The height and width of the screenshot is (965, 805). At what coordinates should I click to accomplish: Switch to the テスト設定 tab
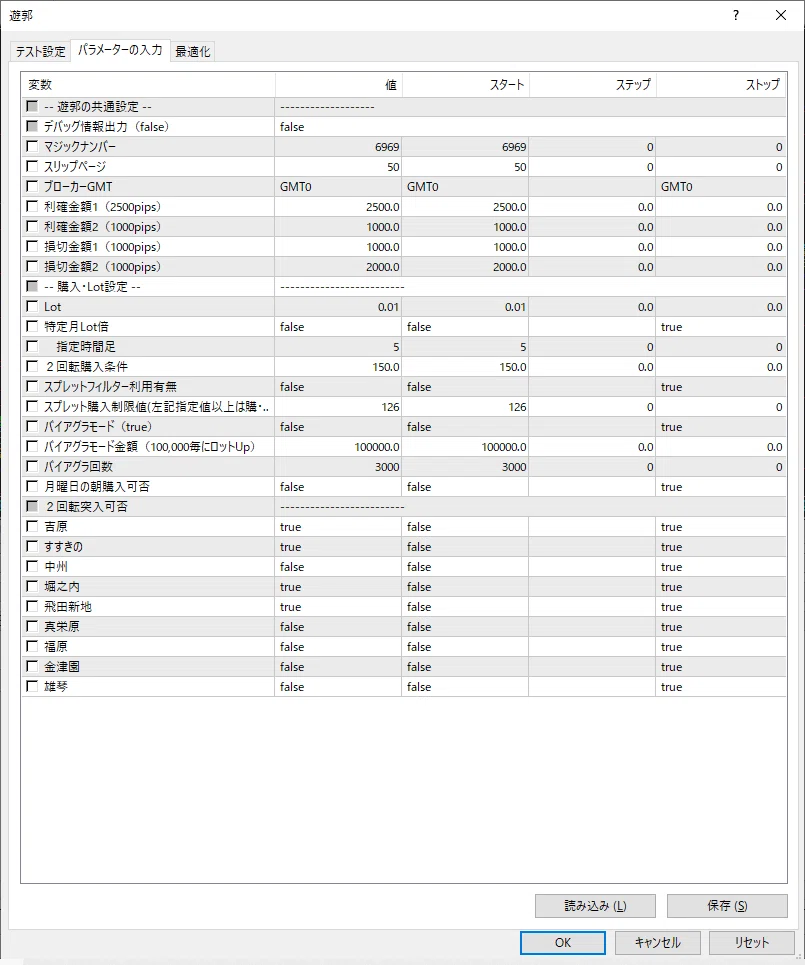41,51
